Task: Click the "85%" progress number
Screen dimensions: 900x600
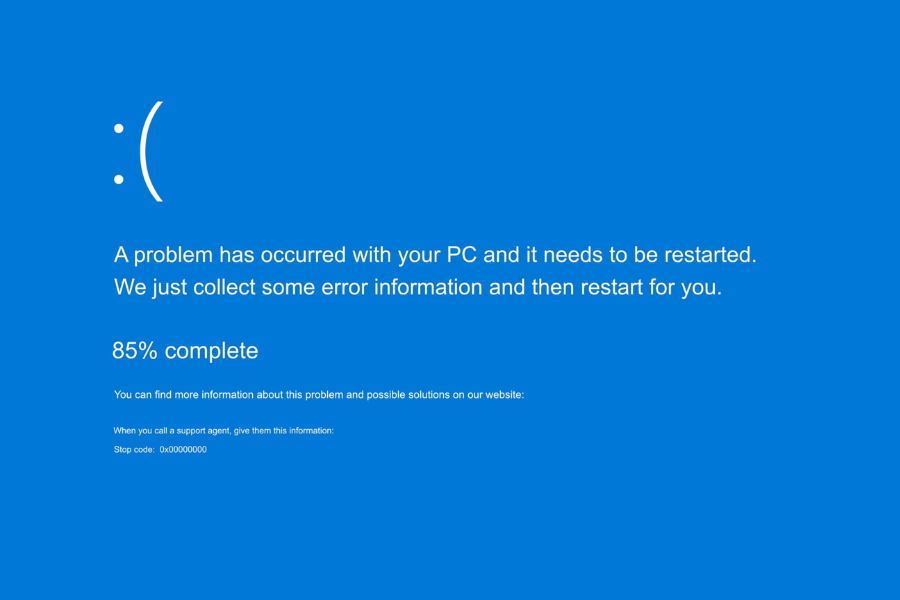Action: pyautogui.click(x=135, y=351)
